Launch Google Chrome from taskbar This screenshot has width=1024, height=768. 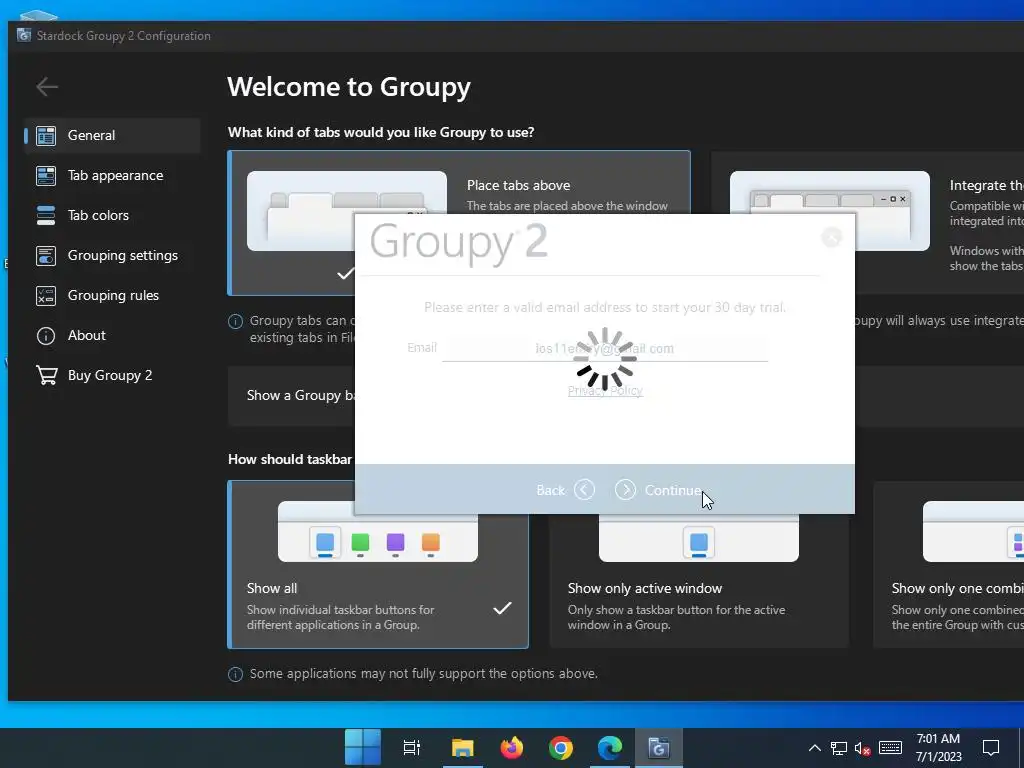coord(561,748)
